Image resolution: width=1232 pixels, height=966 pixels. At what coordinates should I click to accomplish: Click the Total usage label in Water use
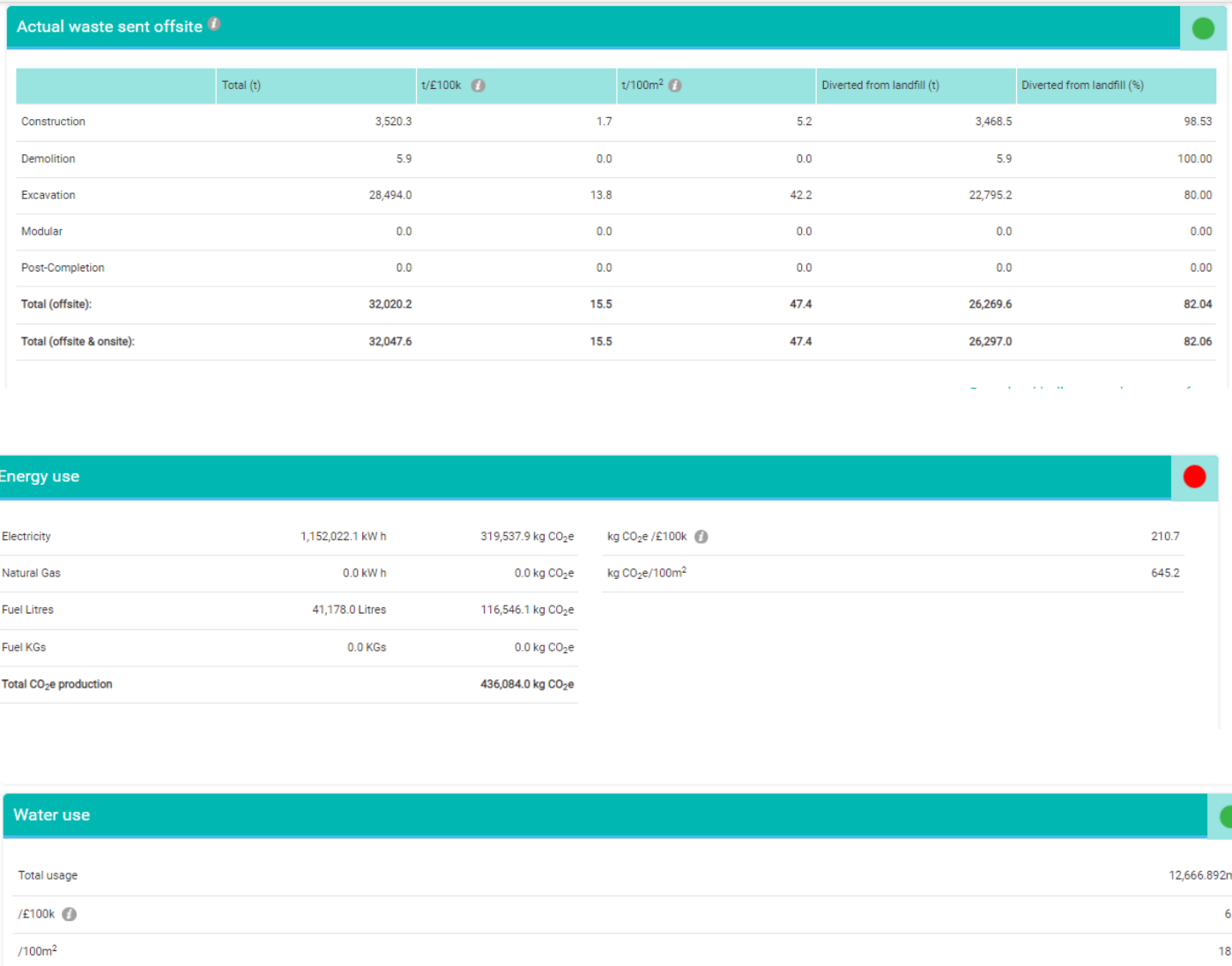[x=48, y=875]
